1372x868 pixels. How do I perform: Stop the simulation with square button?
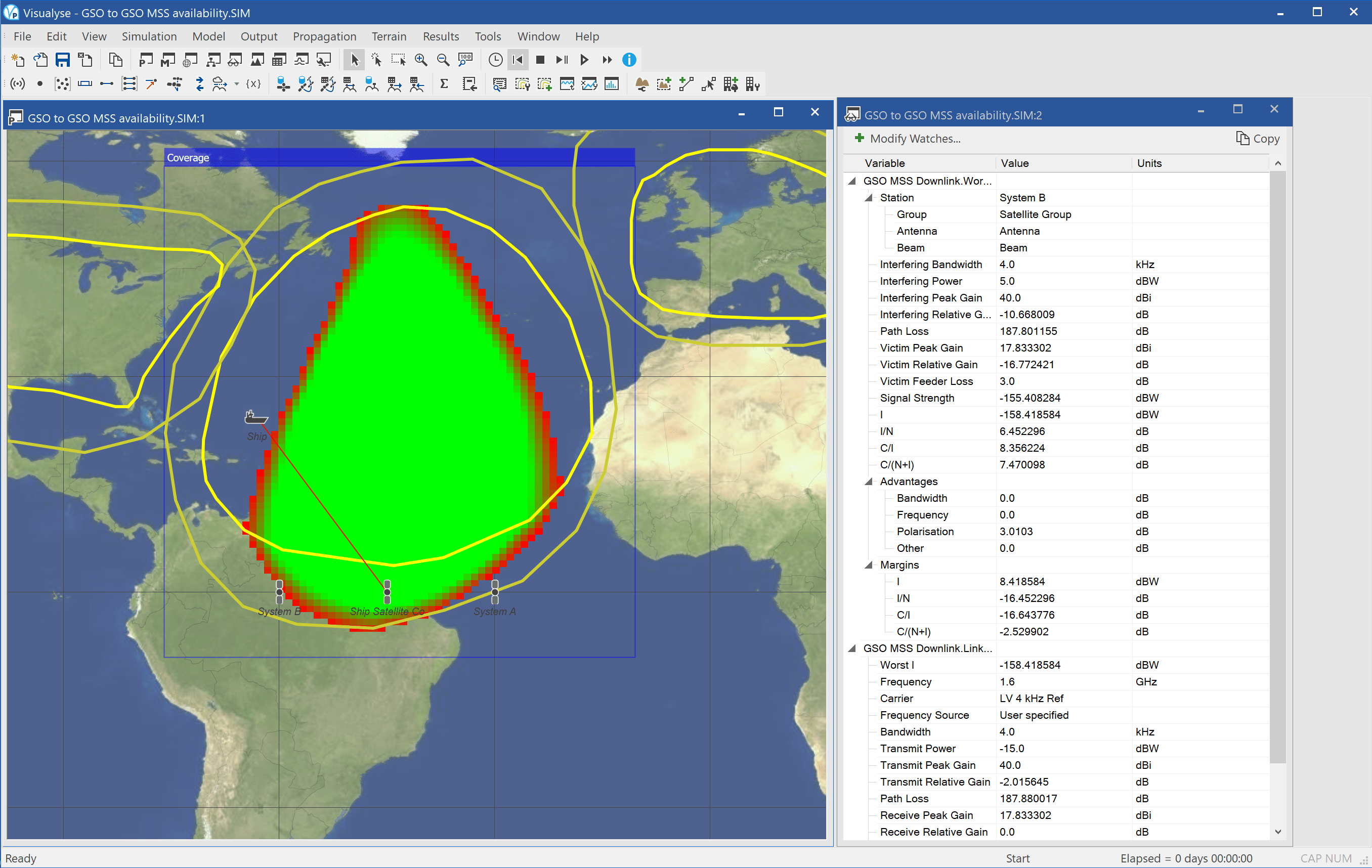540,60
